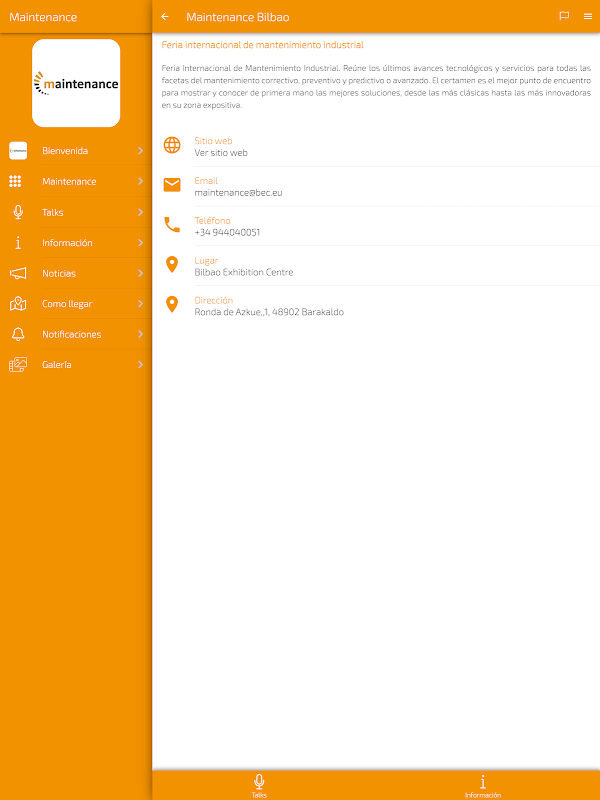Select Notificaciones menu label

click(71, 335)
